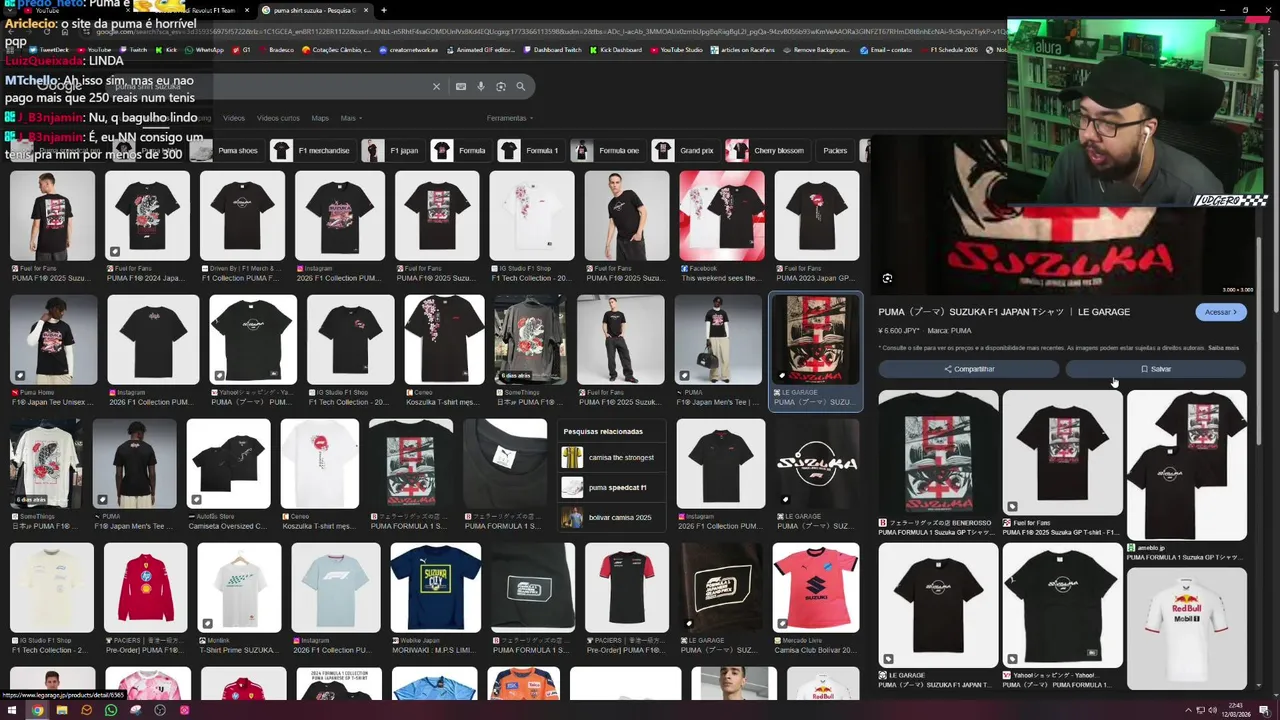Click the Lens icon on the preview image
Image resolution: width=1280 pixels, height=720 pixels.
(x=887, y=278)
